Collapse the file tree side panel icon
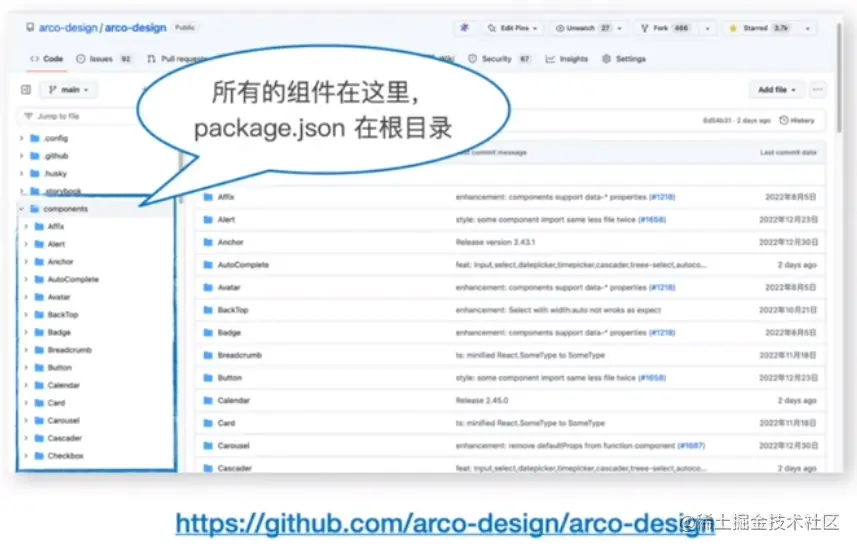 [26, 89]
